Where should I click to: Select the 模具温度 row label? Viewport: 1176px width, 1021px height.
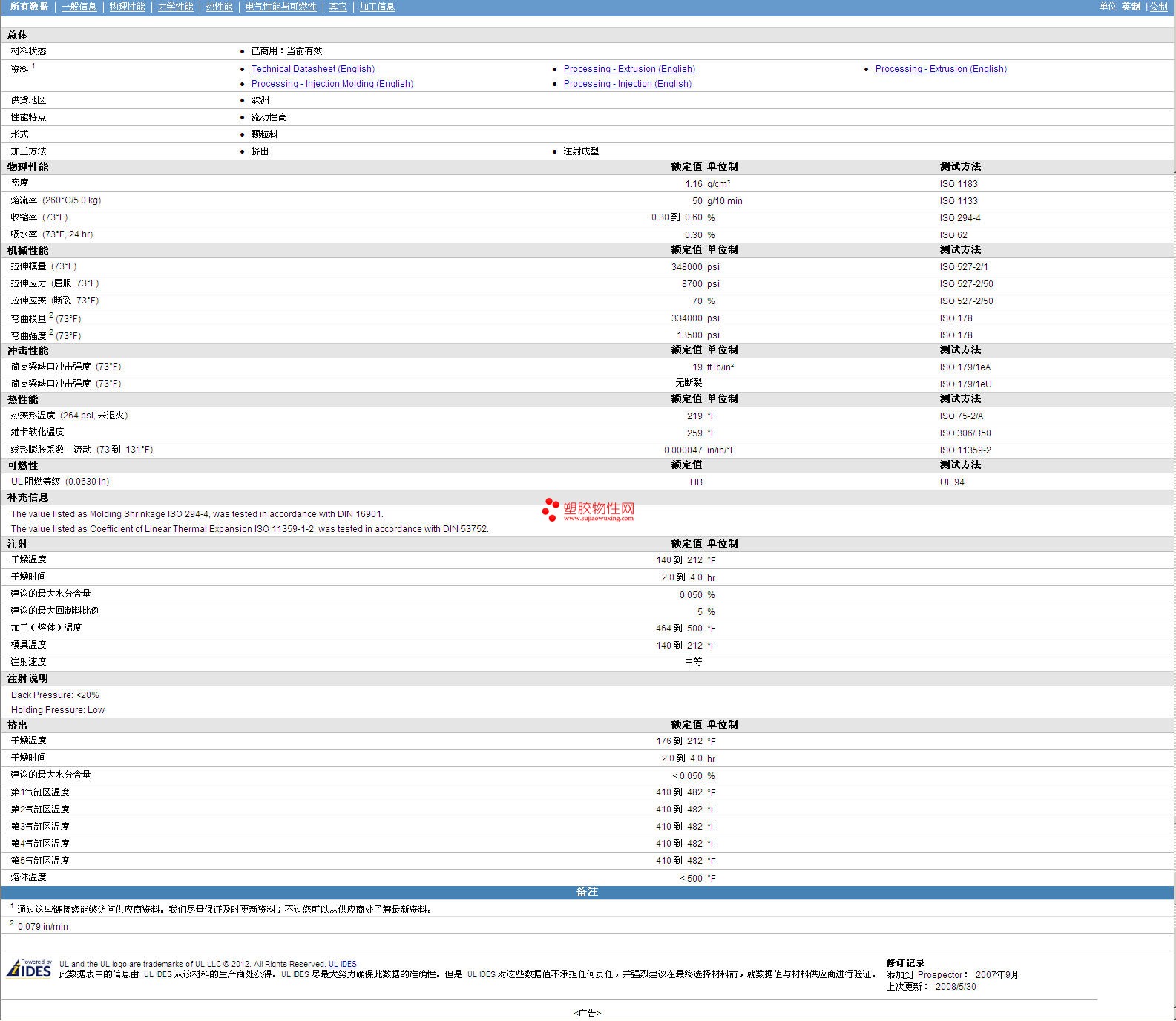pos(29,645)
